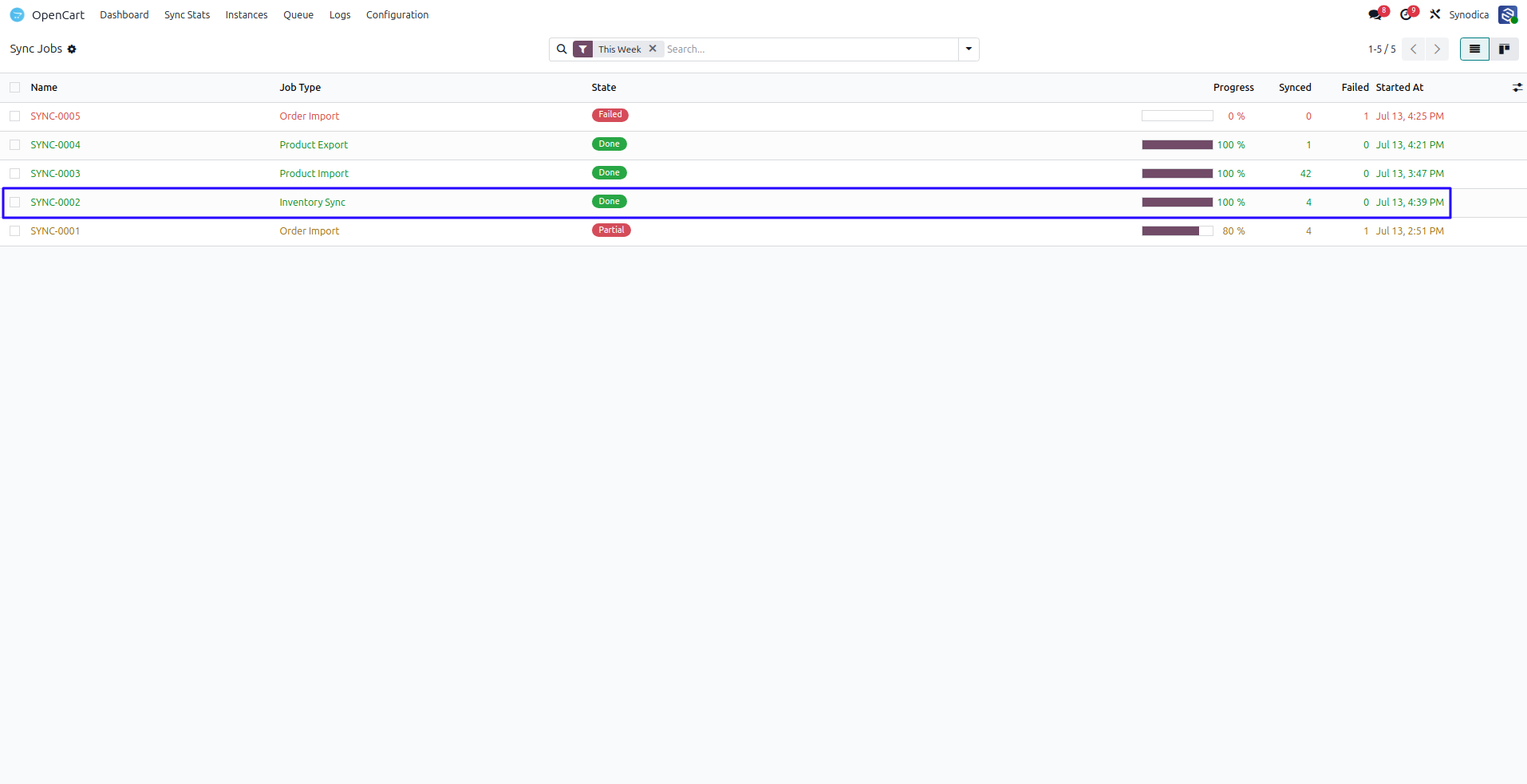Expand the search options dropdown
Image resolution: width=1527 pixels, height=784 pixels.
tap(969, 49)
